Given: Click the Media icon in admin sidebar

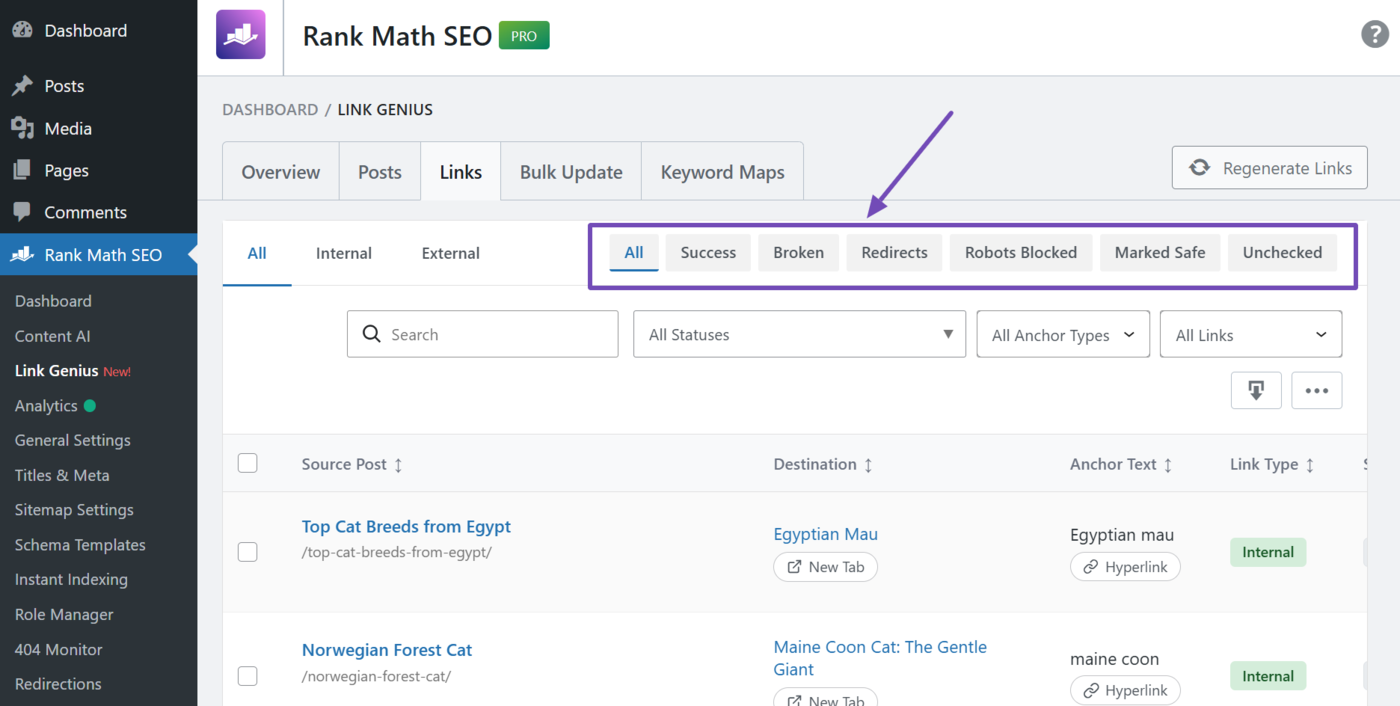Looking at the screenshot, I should coord(22,128).
